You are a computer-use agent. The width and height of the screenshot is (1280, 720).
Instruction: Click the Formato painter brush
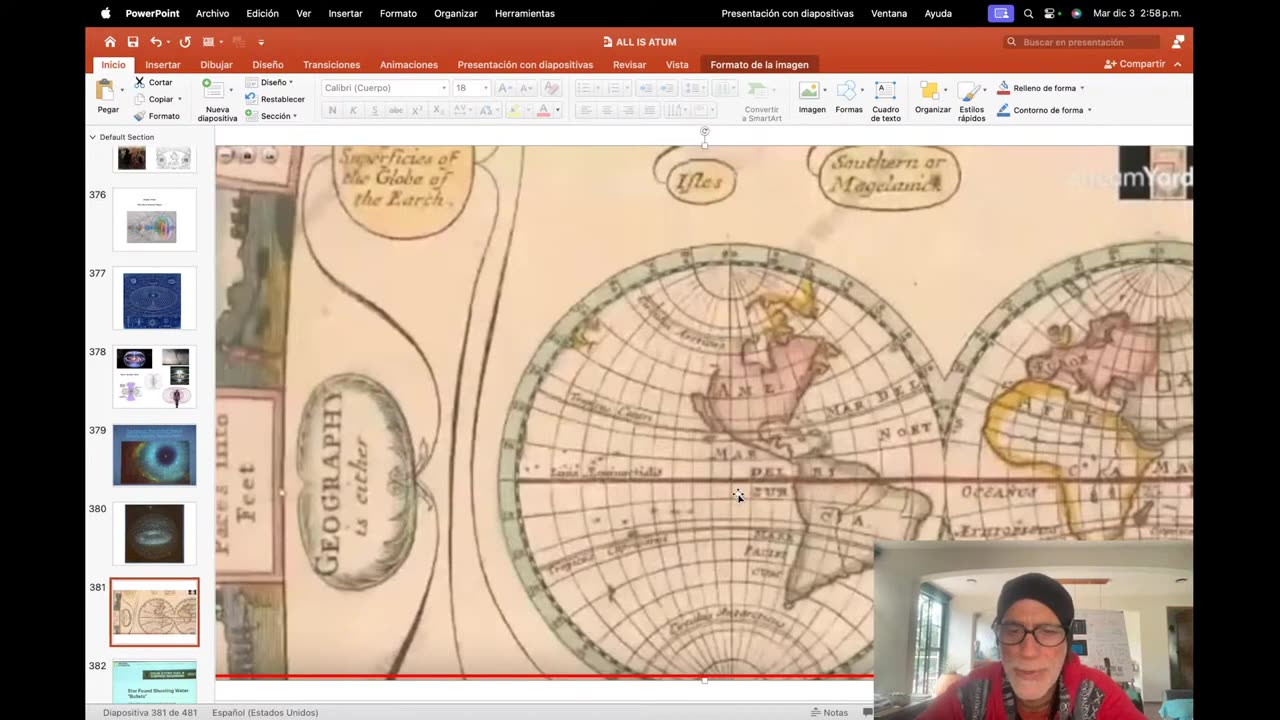click(156, 116)
